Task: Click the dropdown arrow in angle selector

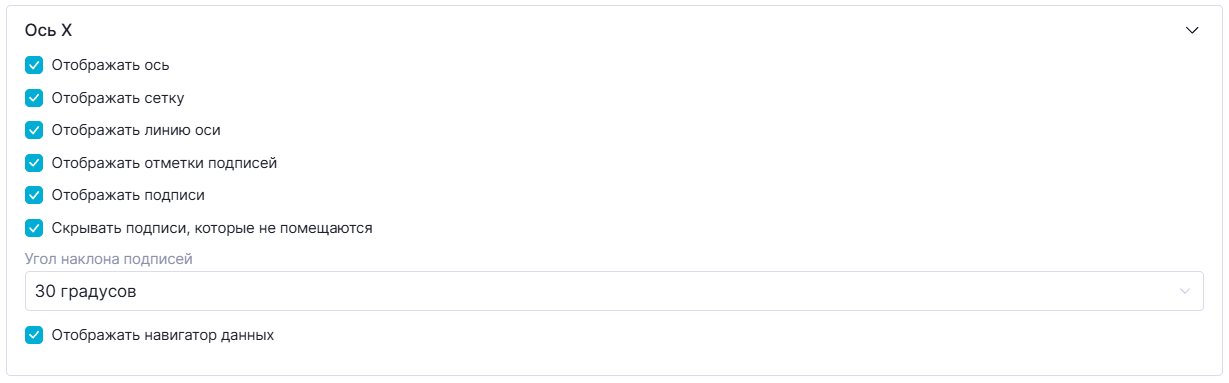Action: (x=1185, y=291)
